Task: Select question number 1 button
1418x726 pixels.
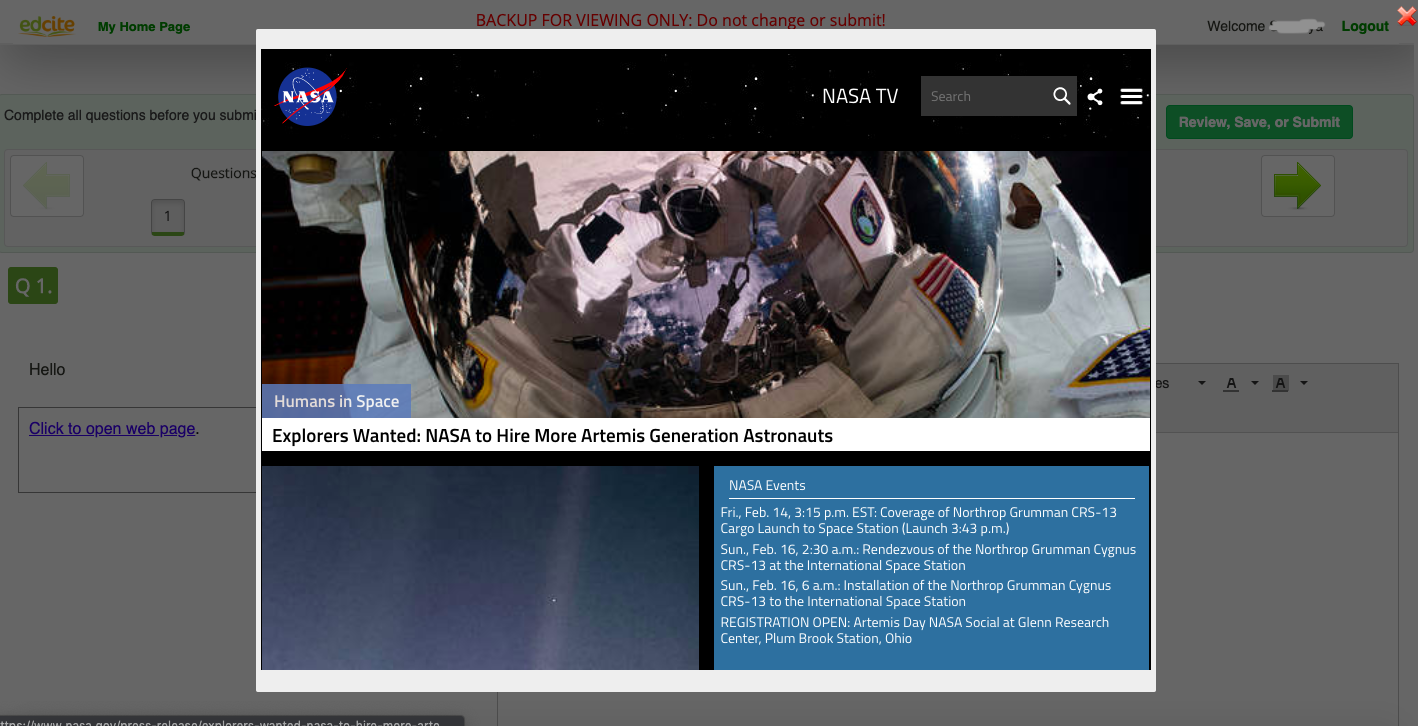Action: tap(167, 216)
